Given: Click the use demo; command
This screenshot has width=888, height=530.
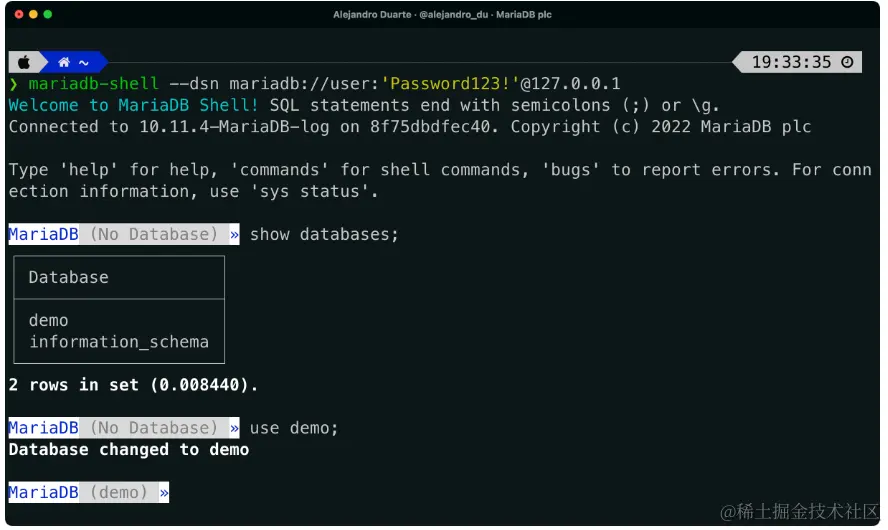Looking at the screenshot, I should [294, 428].
